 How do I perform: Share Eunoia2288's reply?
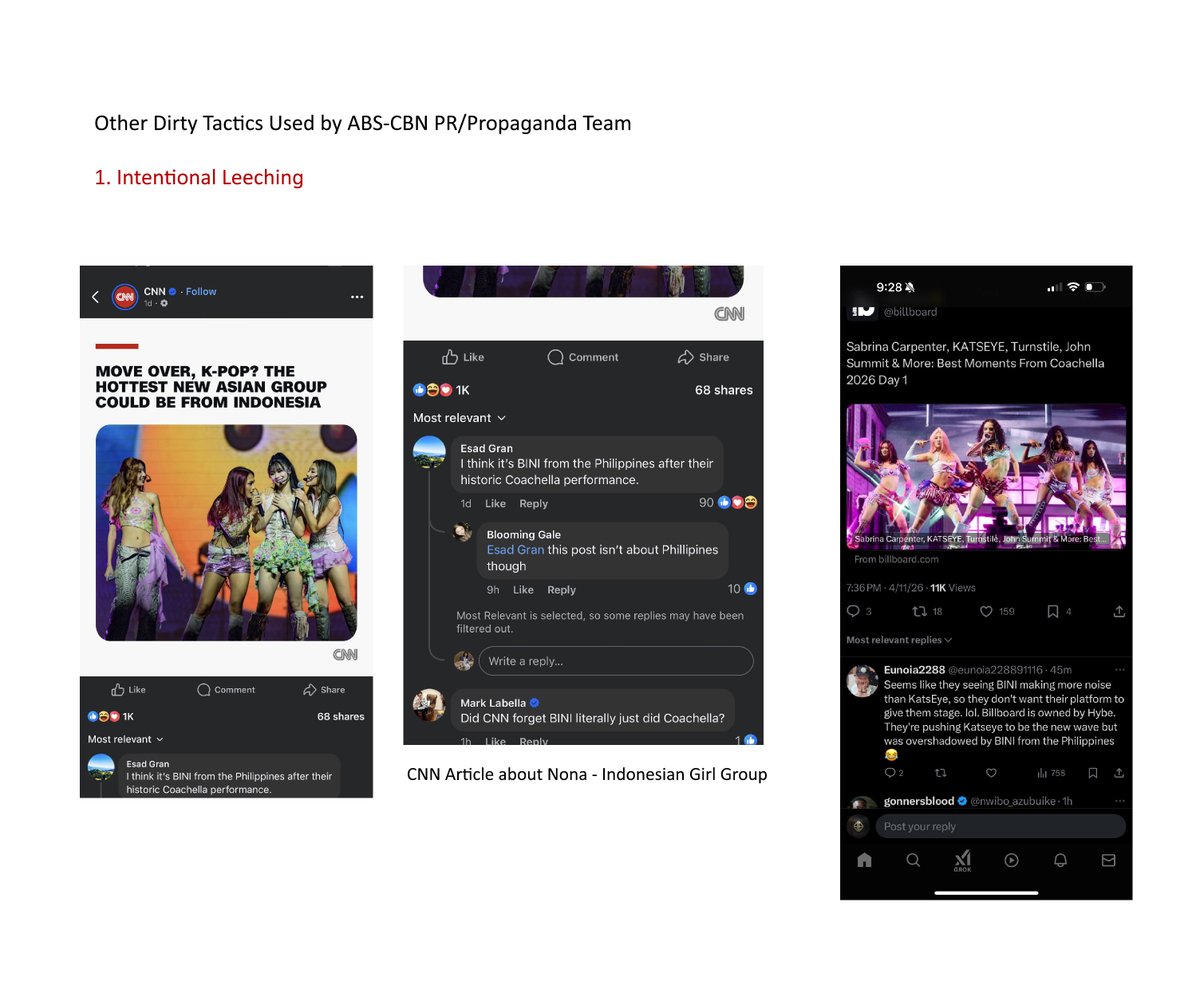[1120, 773]
